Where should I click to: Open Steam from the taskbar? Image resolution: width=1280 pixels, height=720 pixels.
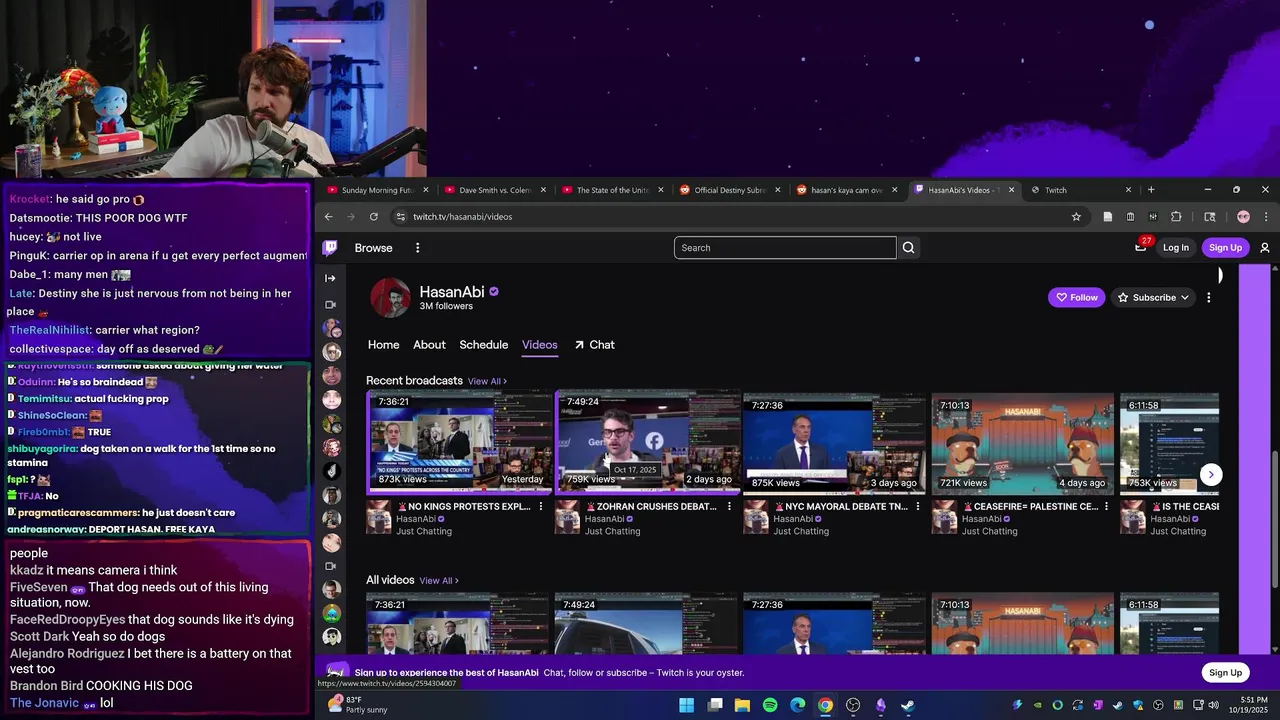point(908,705)
